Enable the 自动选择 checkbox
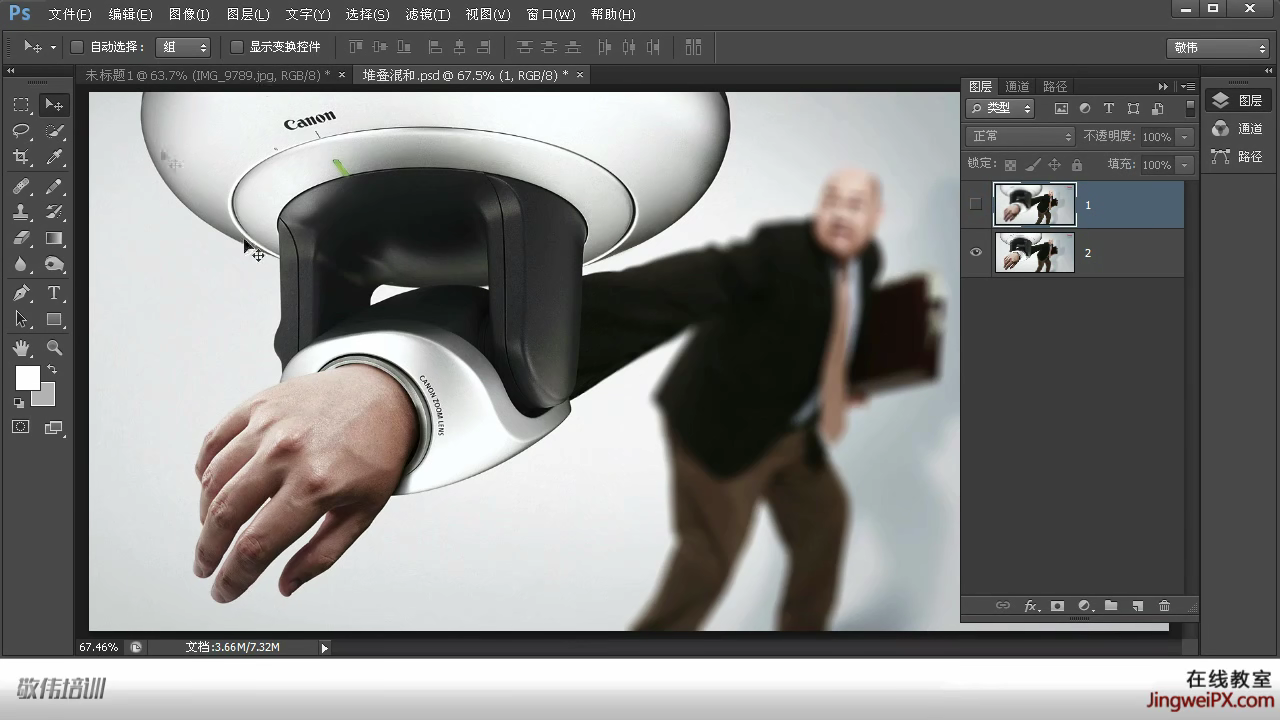Screen dimensions: 1280x720 pos(77,47)
